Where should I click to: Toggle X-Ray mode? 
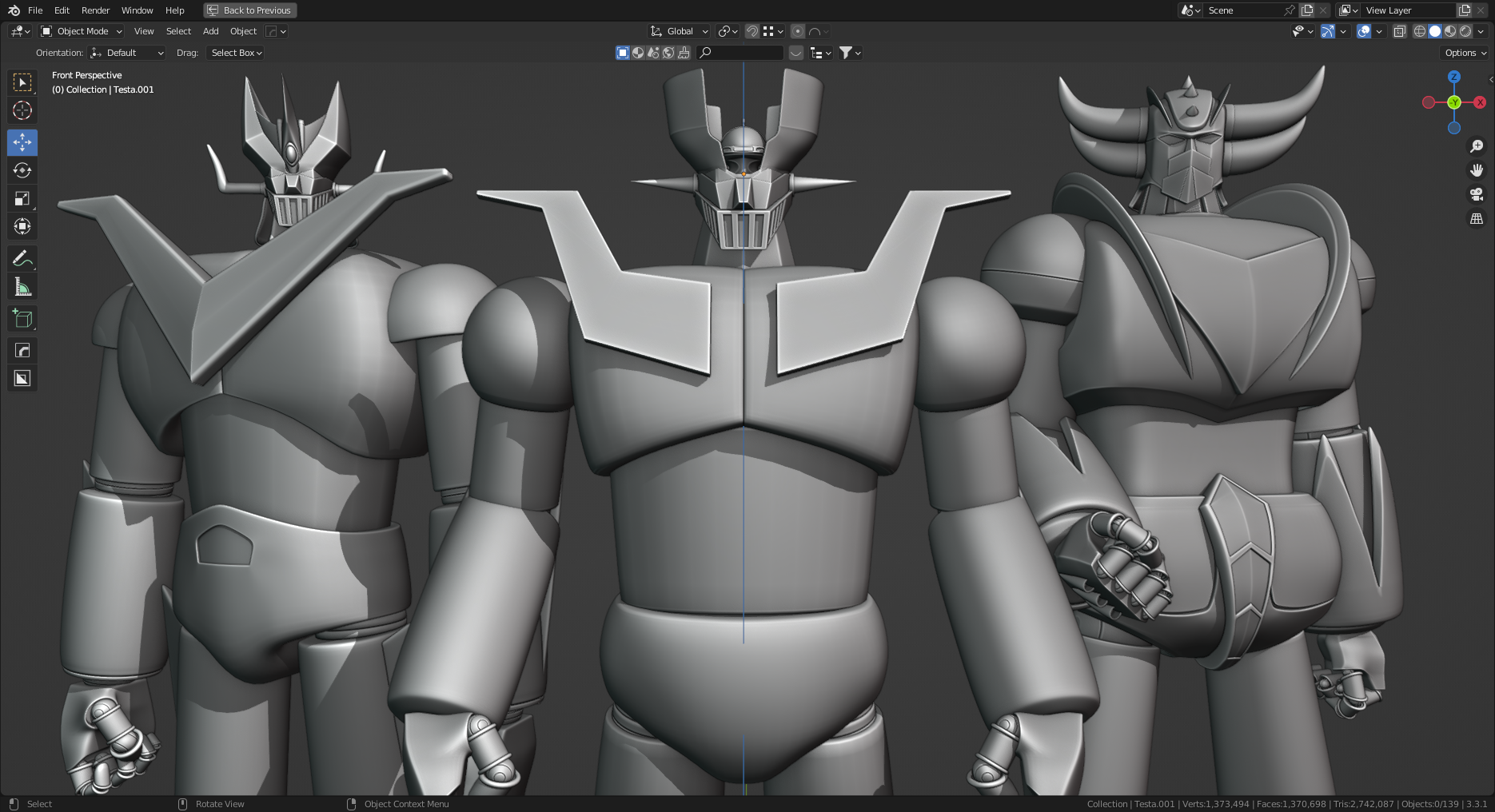click(x=1399, y=31)
